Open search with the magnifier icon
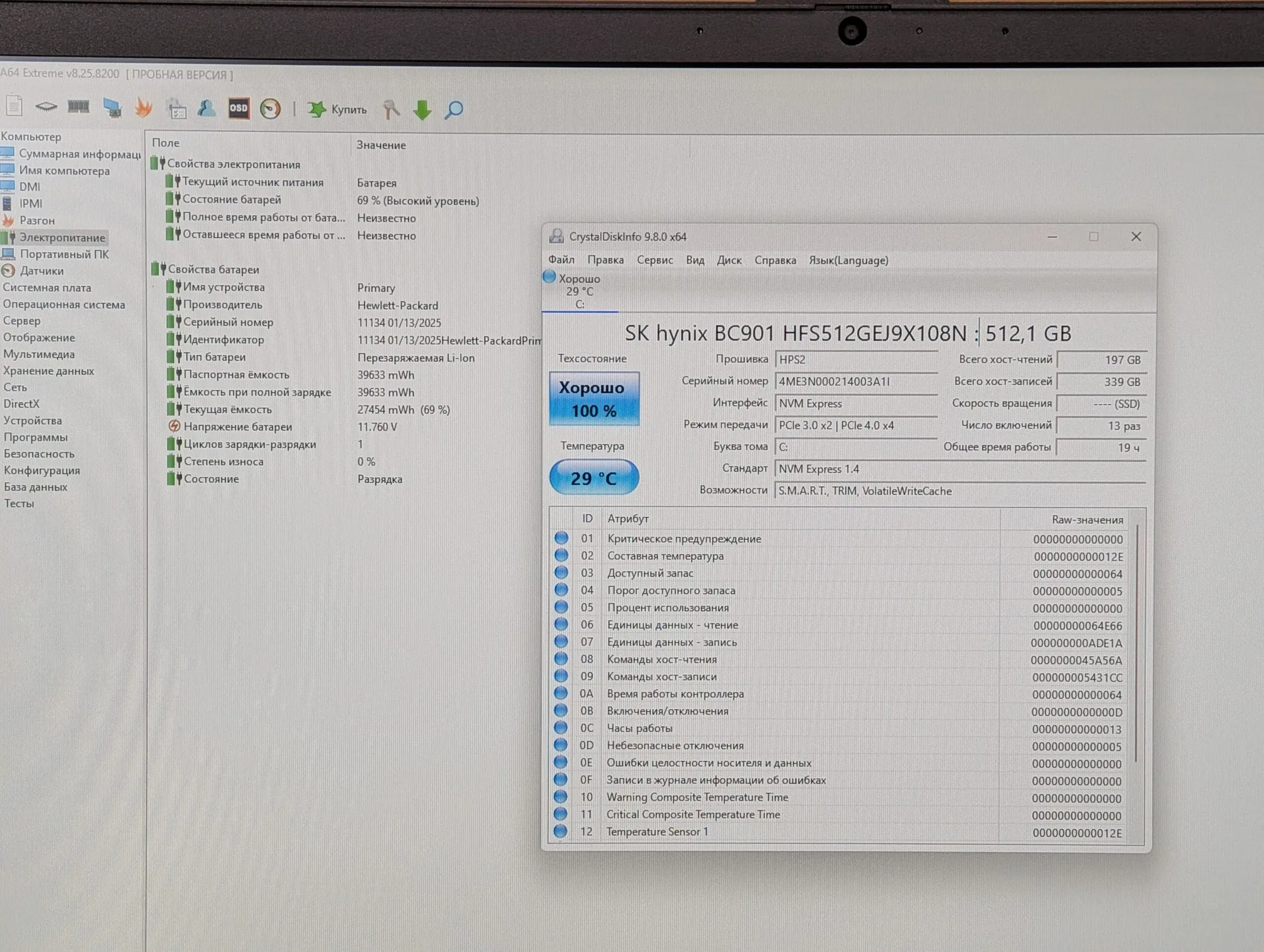Screen dimensions: 1264x952 pos(454,110)
